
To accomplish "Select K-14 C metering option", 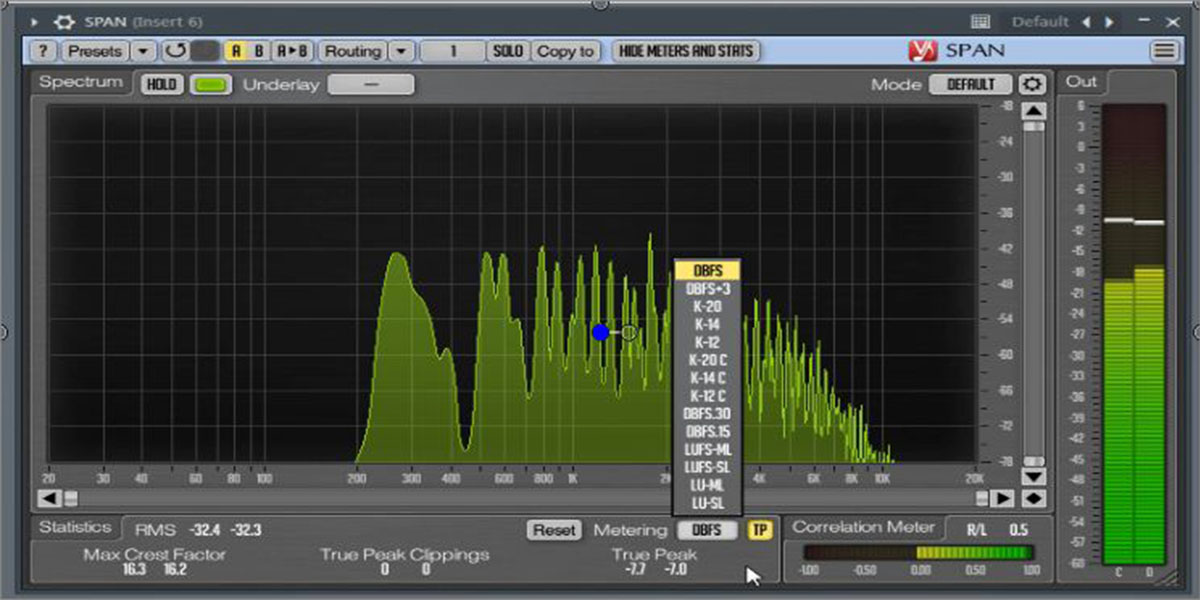I will click(x=708, y=378).
